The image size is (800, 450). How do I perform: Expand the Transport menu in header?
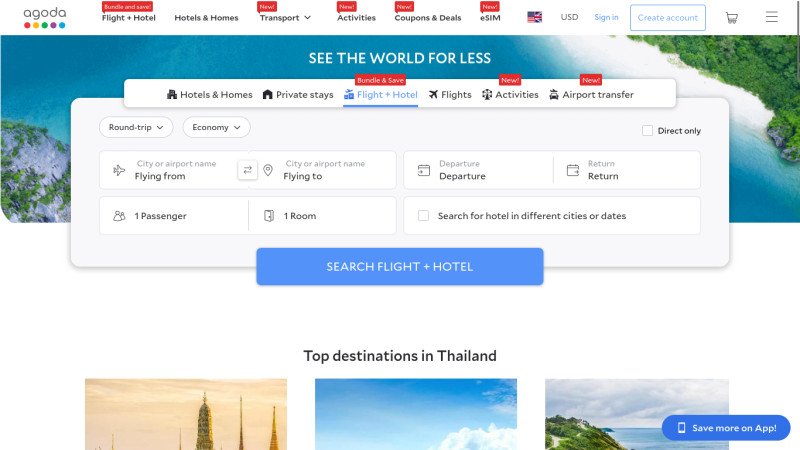[x=285, y=17]
